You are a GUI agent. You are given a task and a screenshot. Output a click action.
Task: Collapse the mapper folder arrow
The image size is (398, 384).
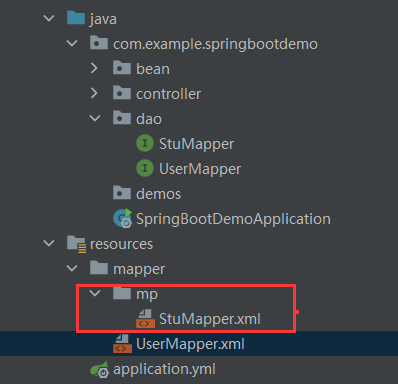[x=72, y=268]
